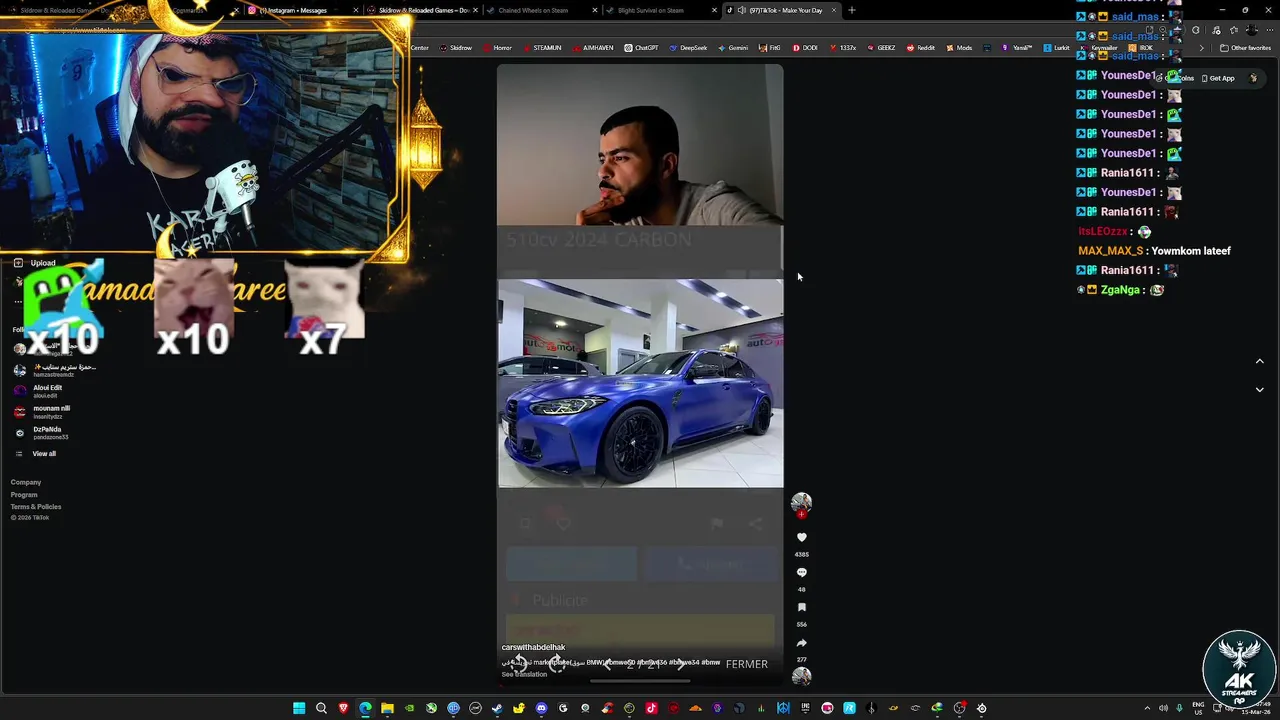Go to the next video with the down chevron
This screenshot has width=1280, height=720.
(x=1259, y=389)
